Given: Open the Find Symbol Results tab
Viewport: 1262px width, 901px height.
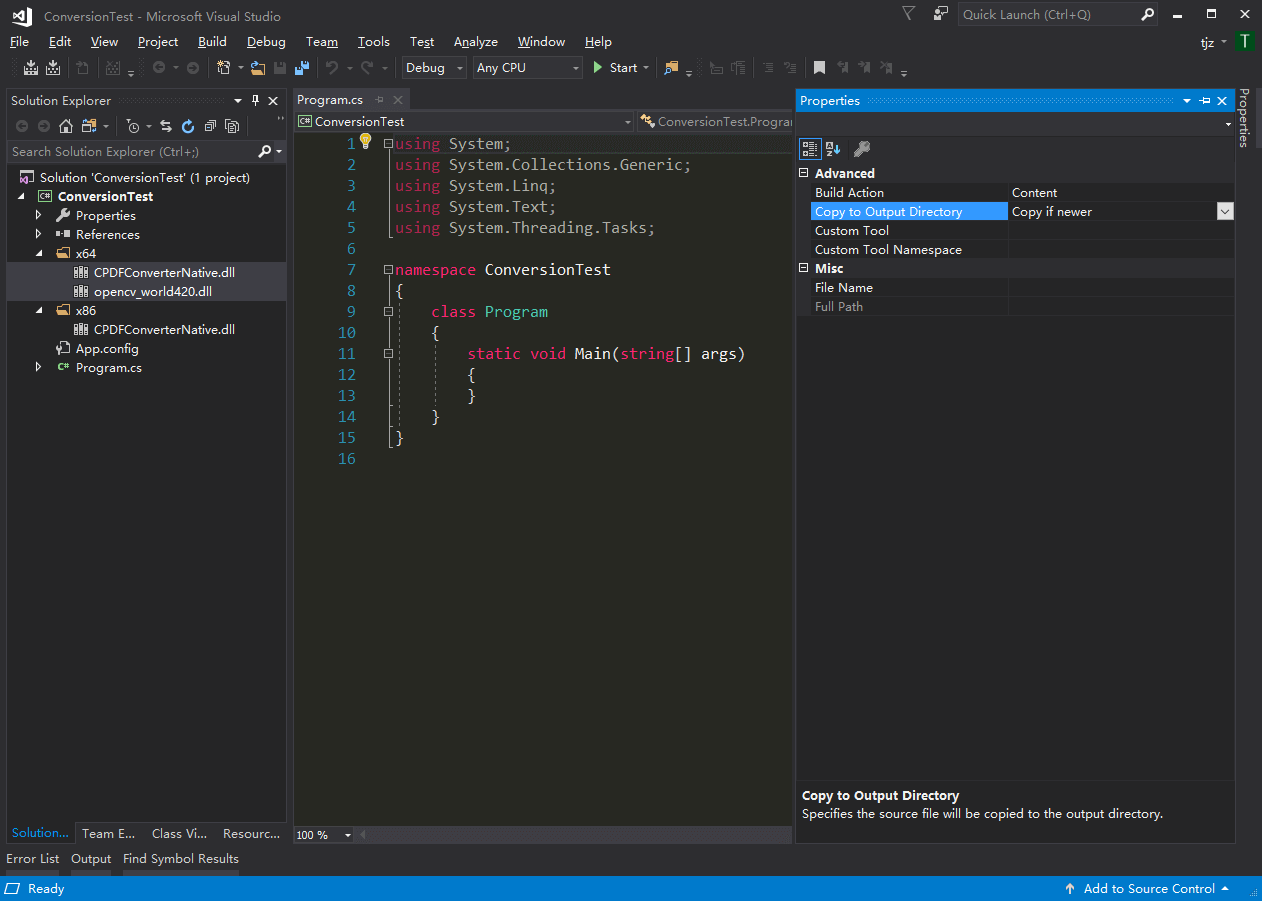Looking at the screenshot, I should (x=181, y=859).
